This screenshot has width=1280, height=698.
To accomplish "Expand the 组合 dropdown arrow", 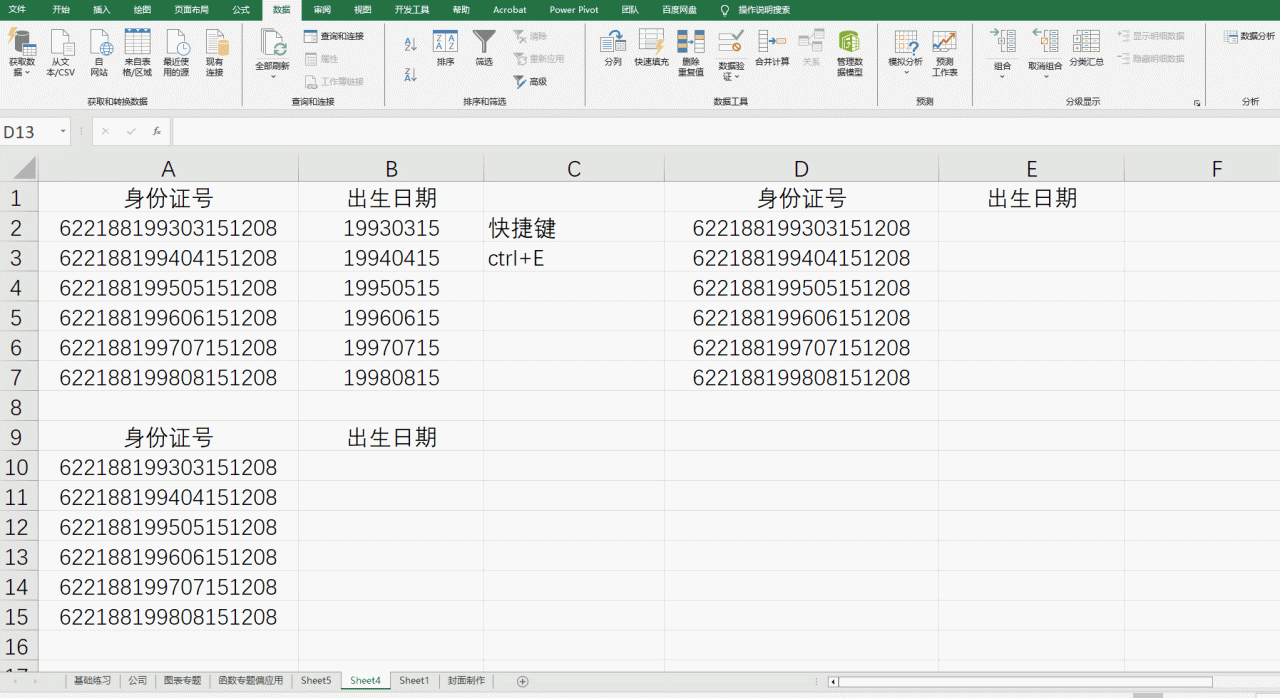I will tap(1003, 76).
